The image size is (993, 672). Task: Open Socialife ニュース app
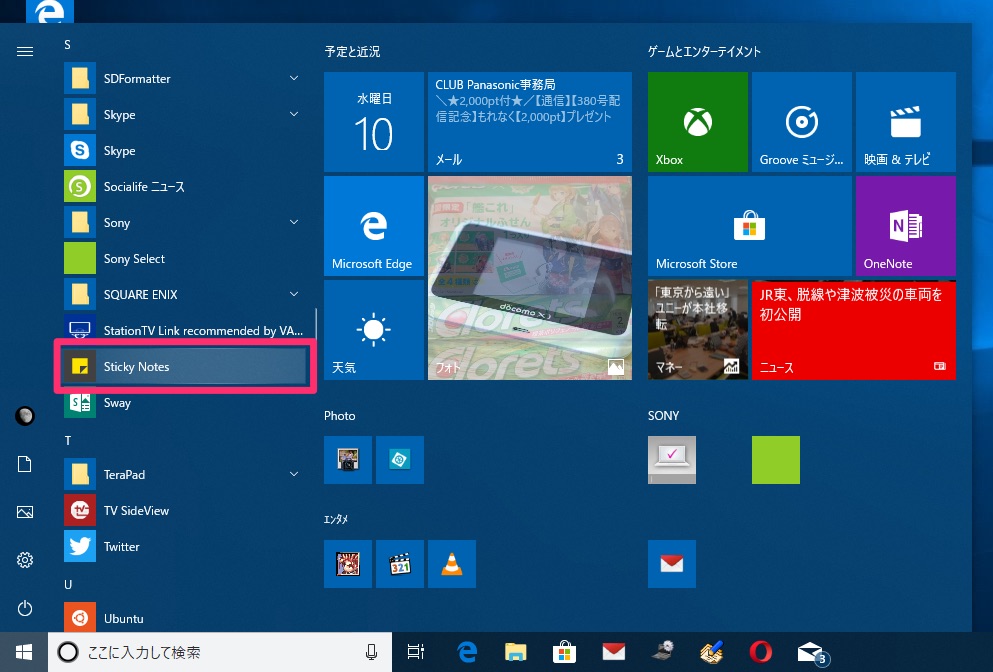click(186, 187)
